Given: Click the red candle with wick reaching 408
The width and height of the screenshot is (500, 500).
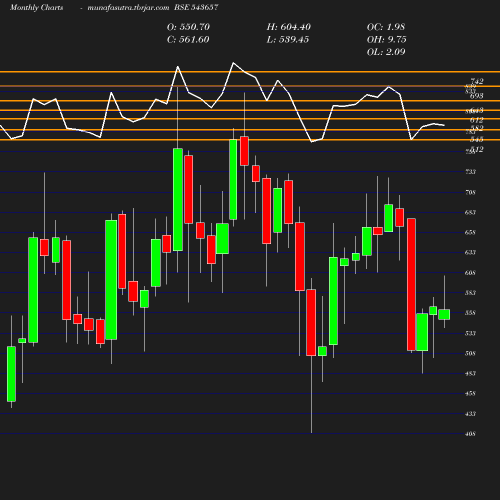Looking at the screenshot, I should [311, 322].
